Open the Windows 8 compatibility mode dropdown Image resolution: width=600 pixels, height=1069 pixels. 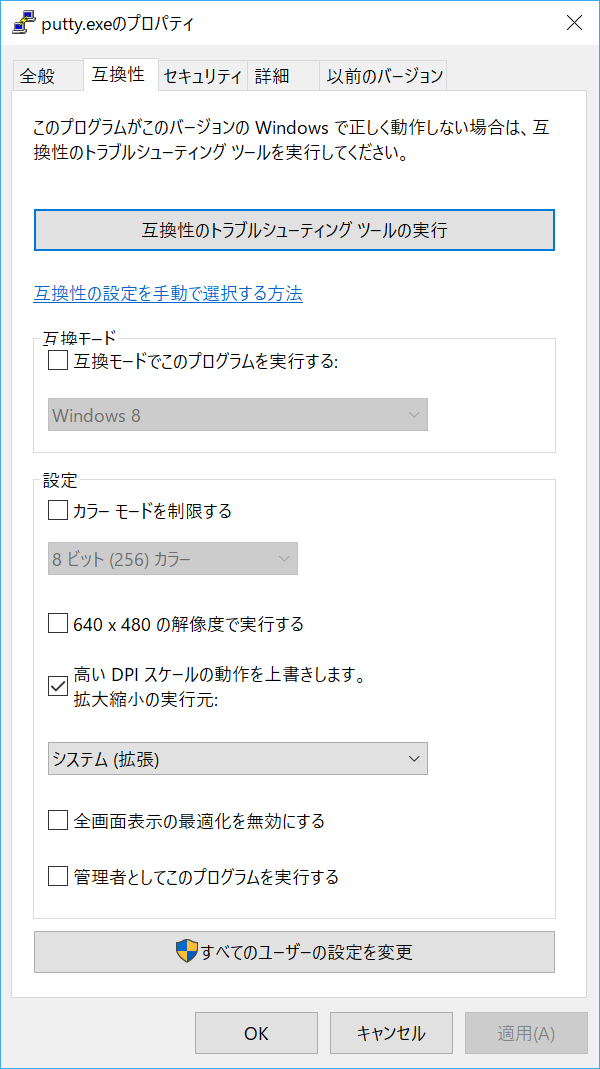(x=237, y=414)
